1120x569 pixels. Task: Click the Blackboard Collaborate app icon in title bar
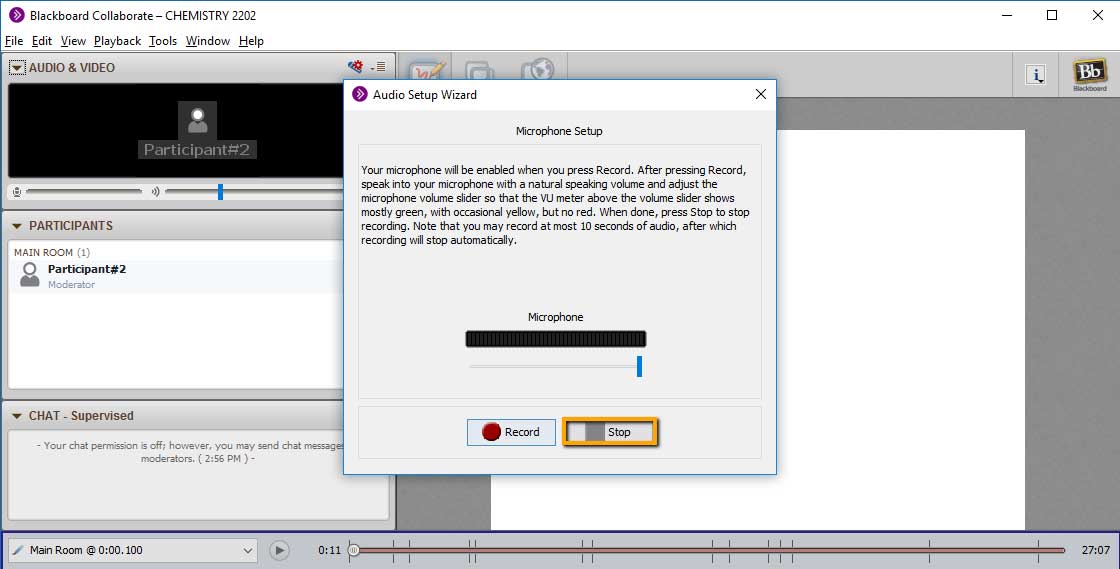click(x=16, y=15)
